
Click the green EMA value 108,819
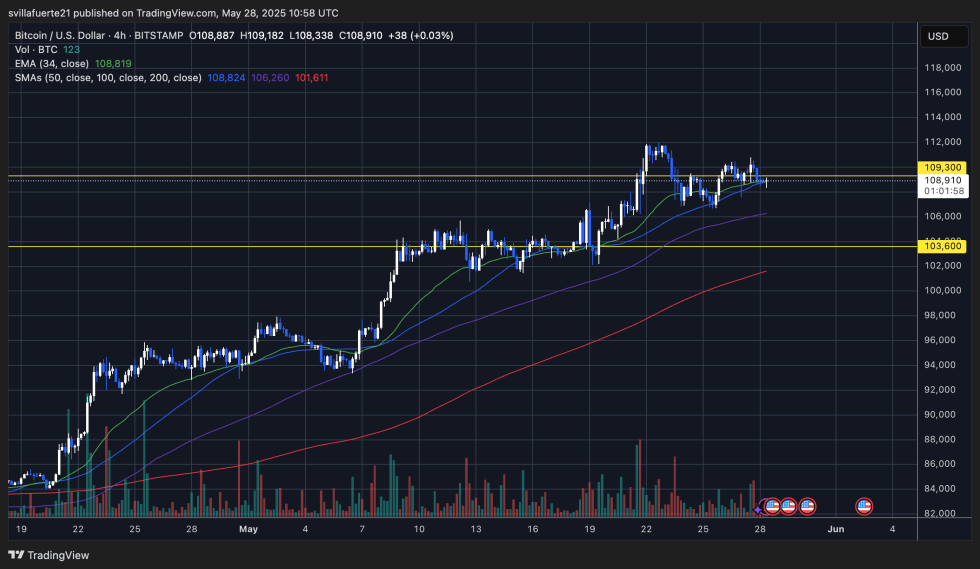pyautogui.click(x=112, y=63)
